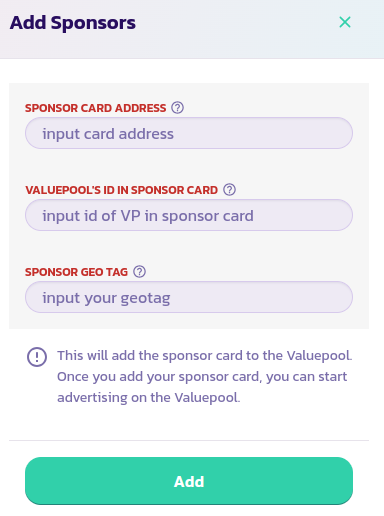Close the Add Sponsors dialog
This screenshot has height=516, width=384.
click(345, 22)
